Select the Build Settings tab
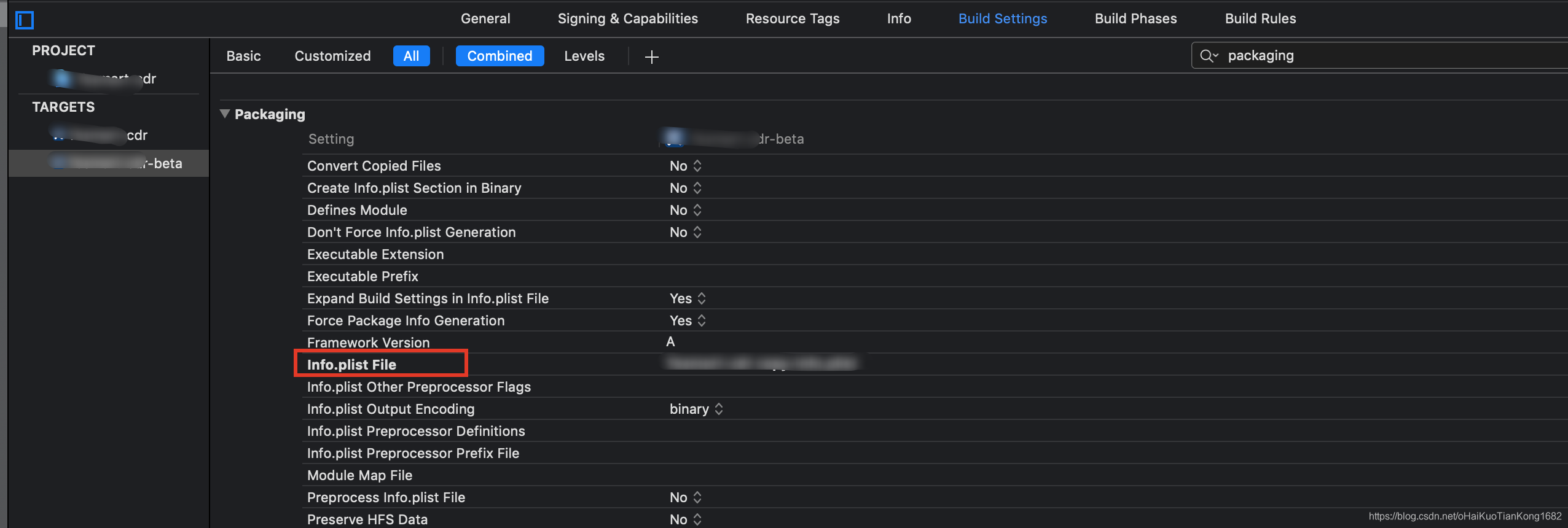Viewport: 1568px width, 528px height. coord(1002,18)
